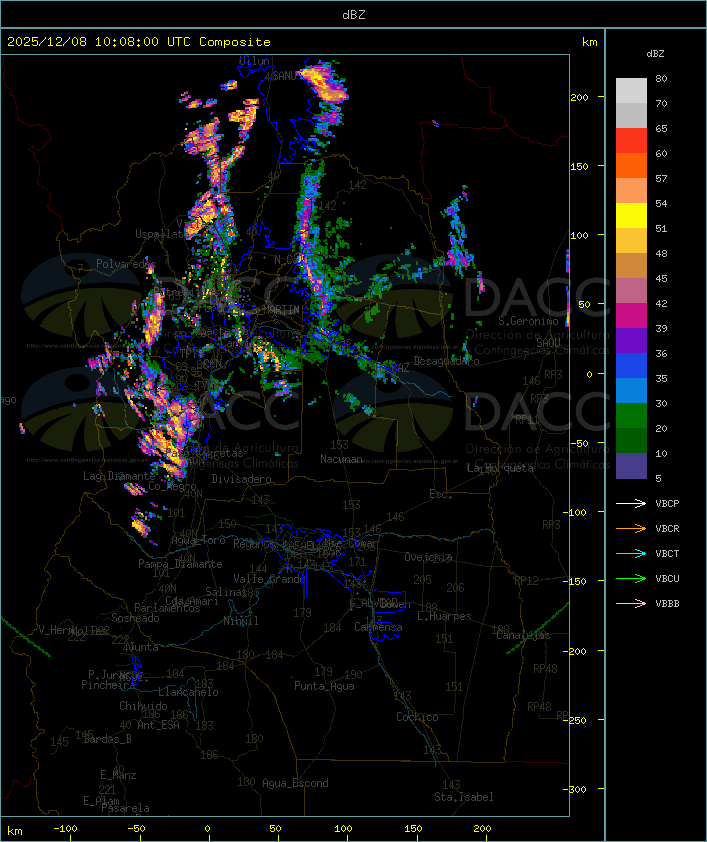Pick the light blue 30-35 dBZ swatch

point(631,390)
